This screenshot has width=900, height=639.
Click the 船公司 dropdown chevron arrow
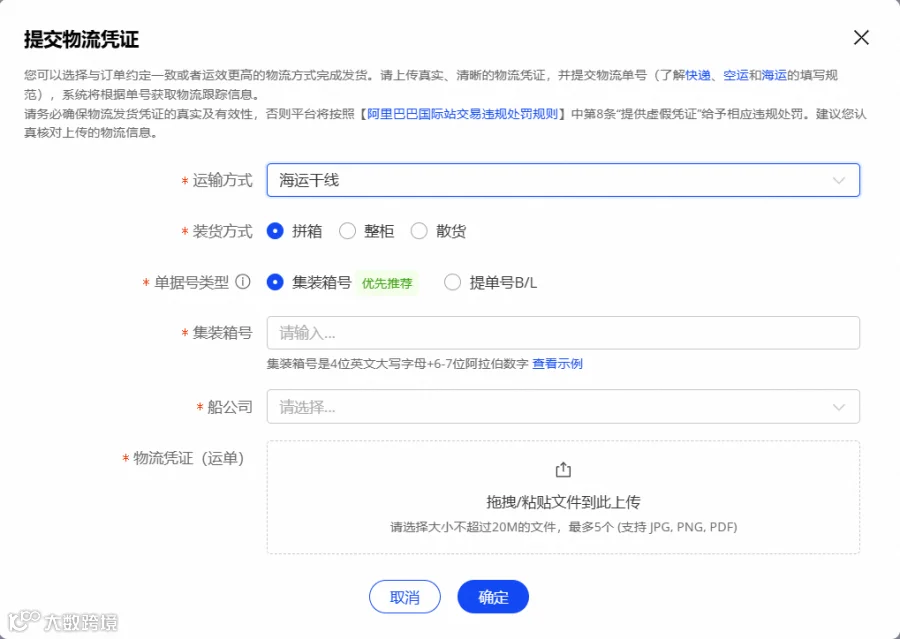pyautogui.click(x=839, y=407)
